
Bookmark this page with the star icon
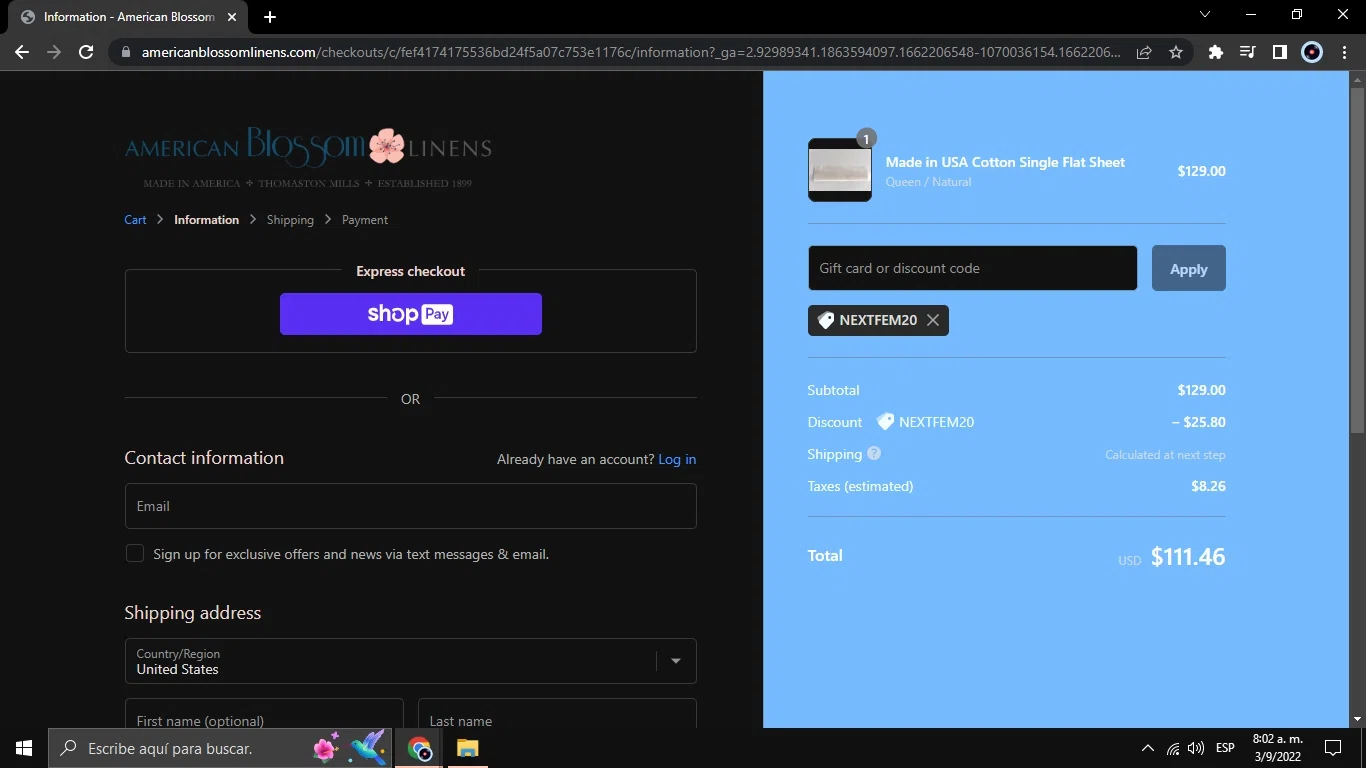[x=1176, y=52]
